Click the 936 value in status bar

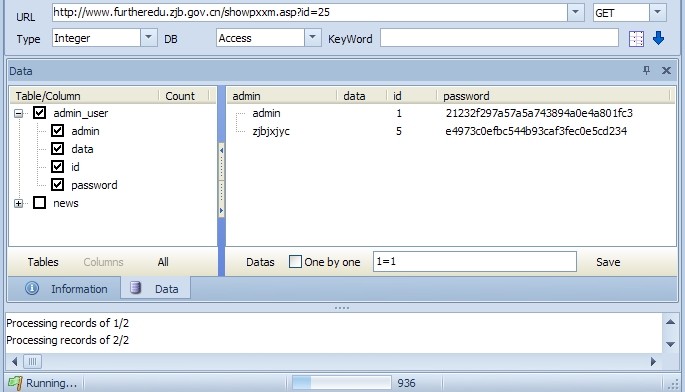pyautogui.click(x=406, y=383)
